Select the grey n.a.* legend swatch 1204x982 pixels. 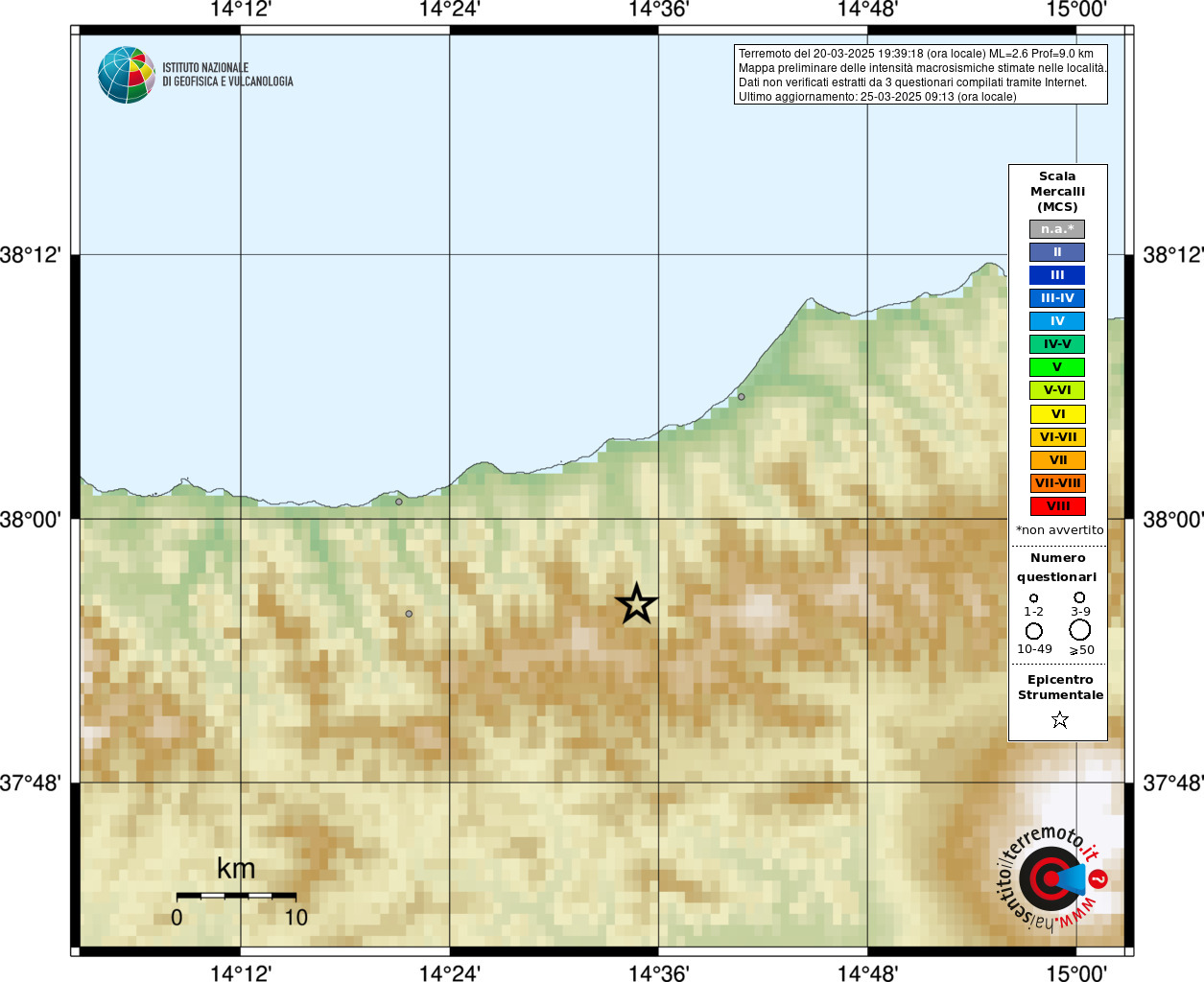[1057, 229]
